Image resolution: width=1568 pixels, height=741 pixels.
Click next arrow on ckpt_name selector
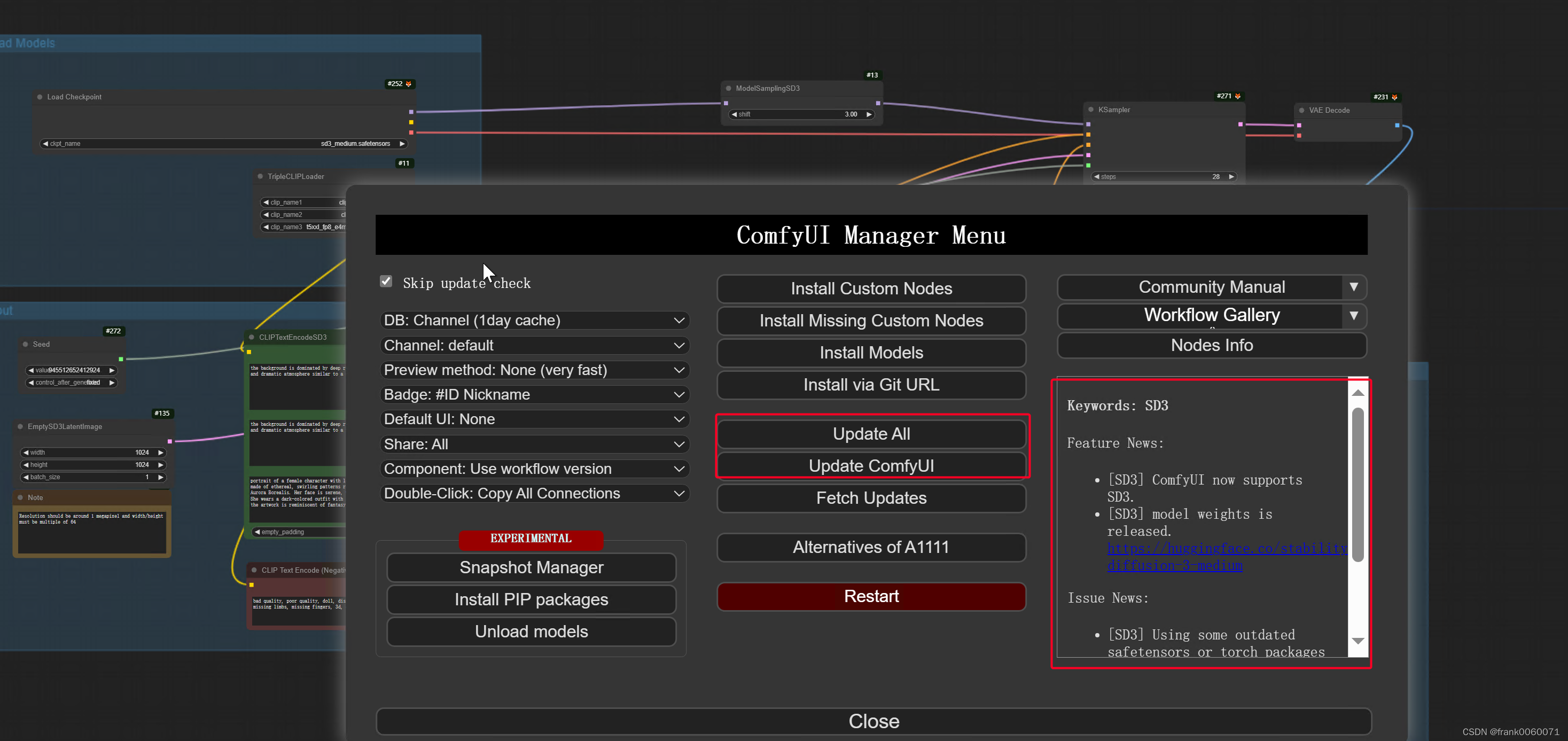point(402,144)
